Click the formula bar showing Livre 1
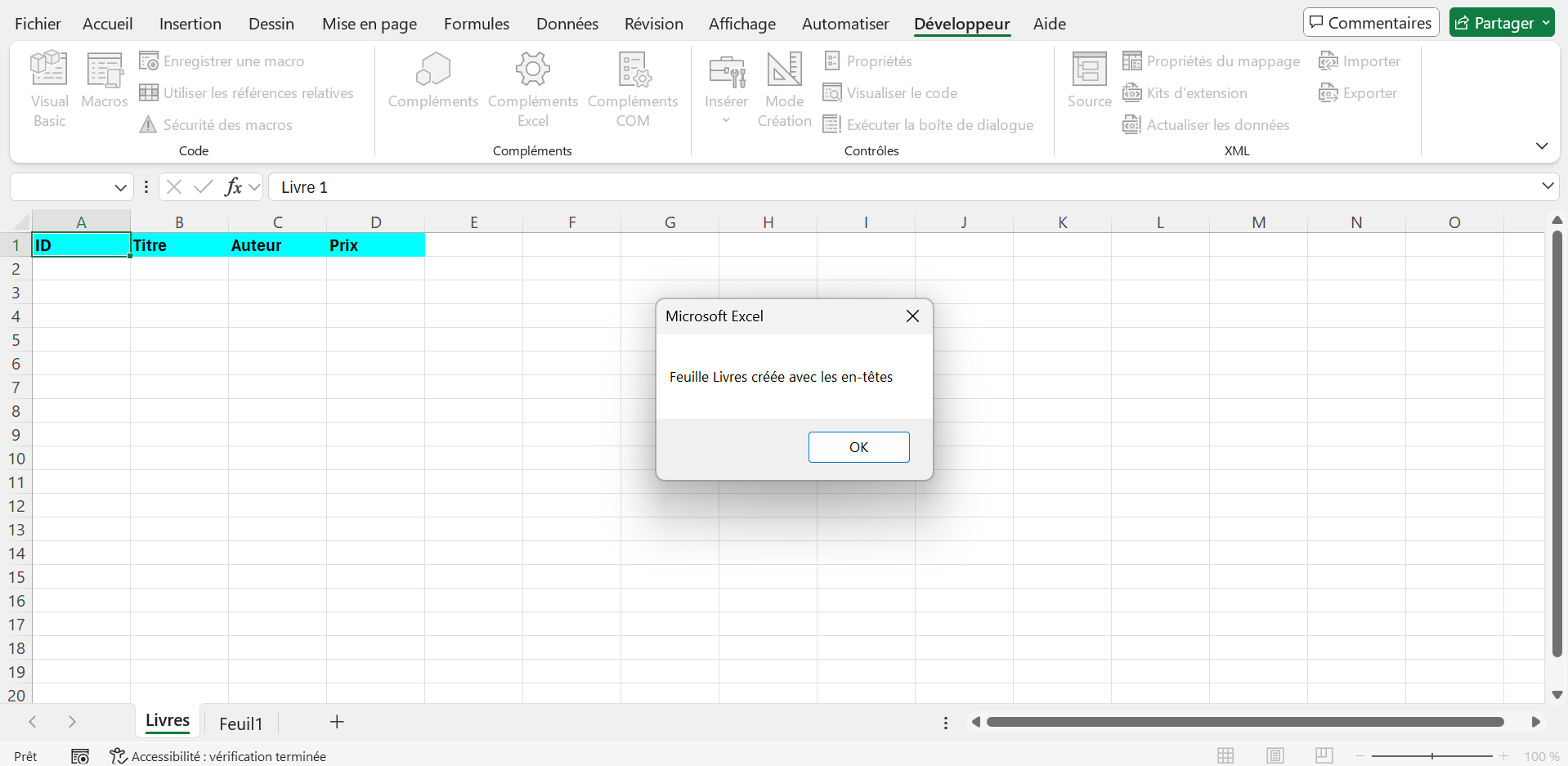The image size is (1568, 766). click(903, 187)
